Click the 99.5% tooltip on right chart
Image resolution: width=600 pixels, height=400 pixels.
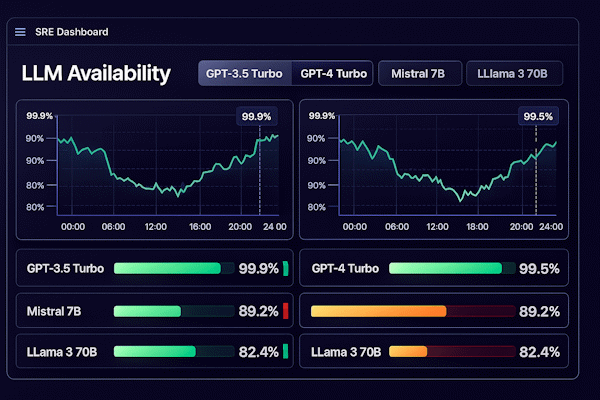click(x=537, y=116)
